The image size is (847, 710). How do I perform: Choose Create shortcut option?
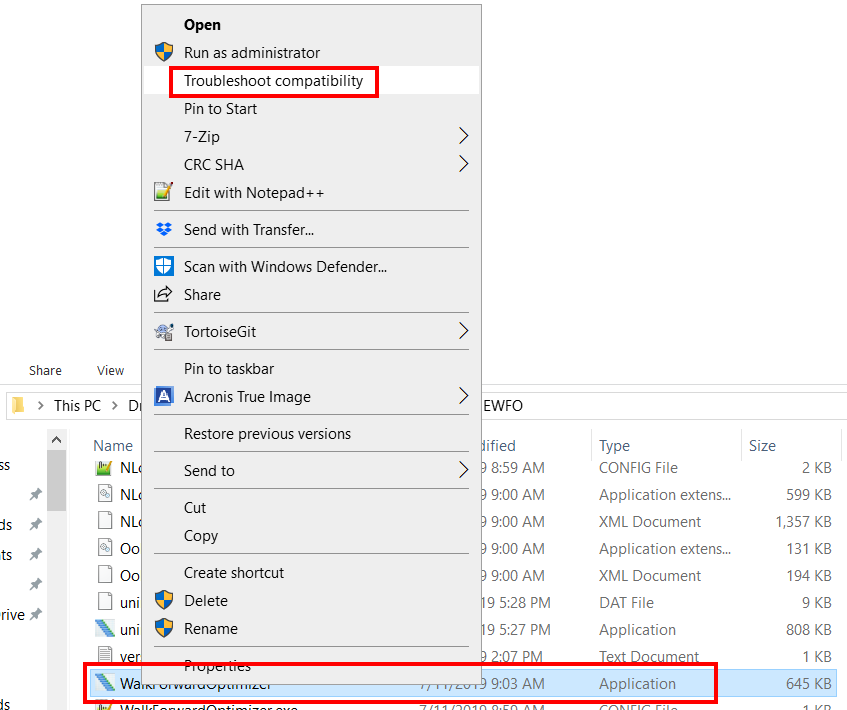tap(234, 572)
